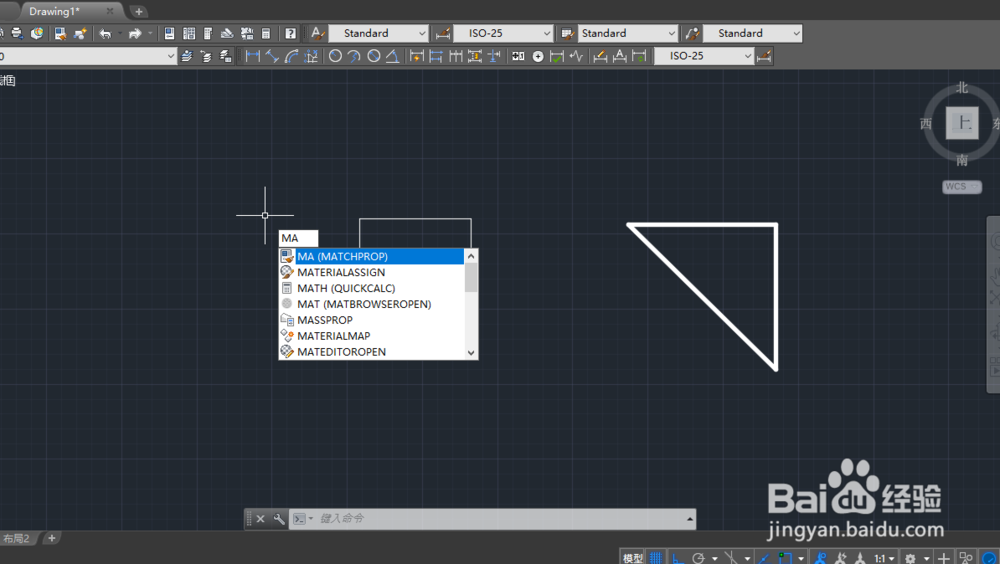Toggle polar tracking in status bar
Image resolution: width=1000 pixels, height=564 pixels.
[699, 558]
